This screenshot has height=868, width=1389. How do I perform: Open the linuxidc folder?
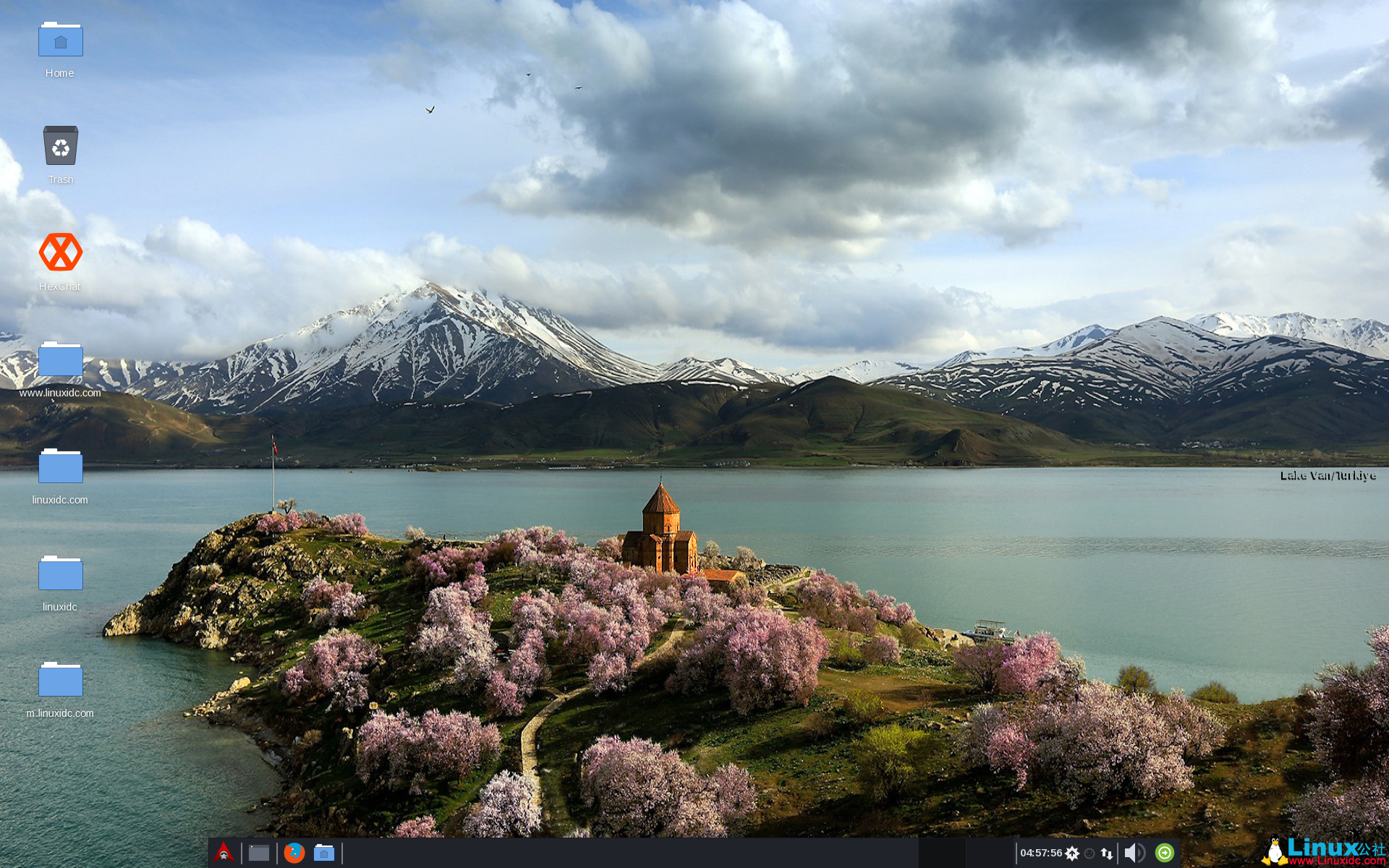[61, 573]
